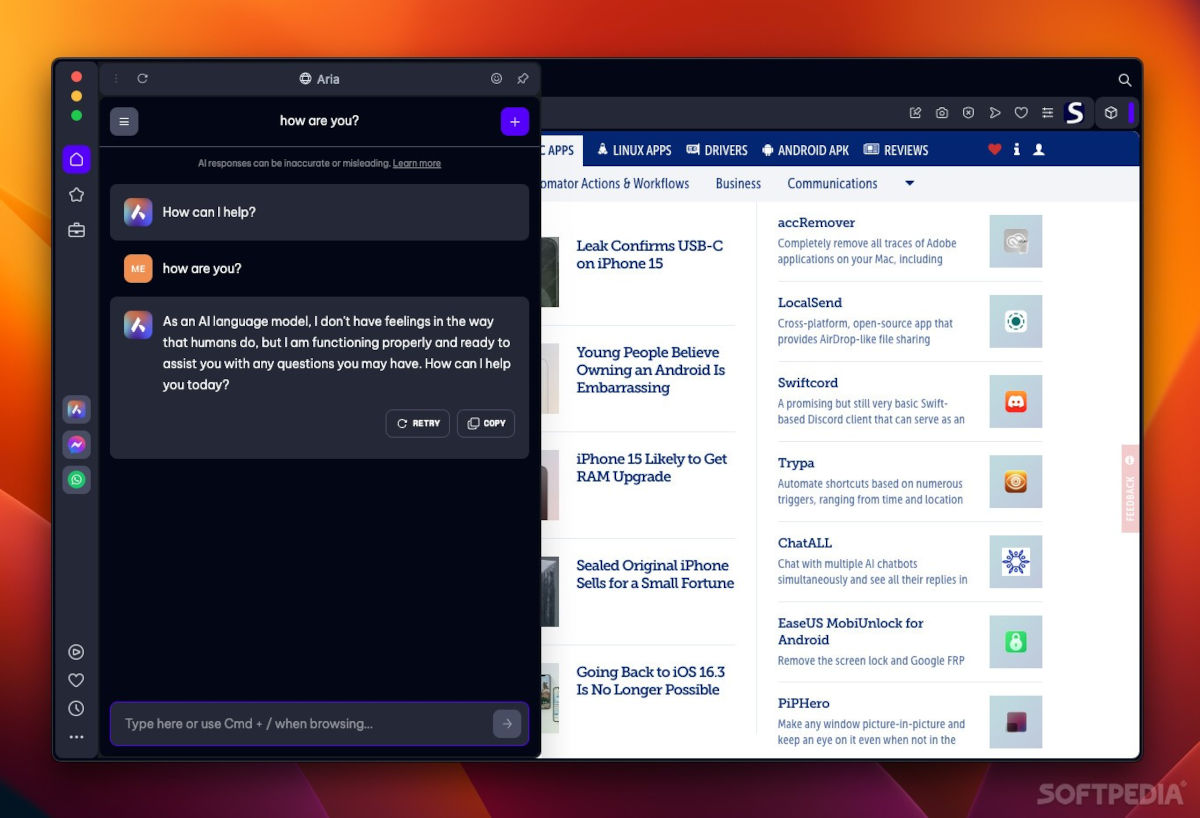Screen dimensions: 1200x818
Task: Click the EaseUS MobiUnlock lock thumbnail
Action: (x=1016, y=641)
